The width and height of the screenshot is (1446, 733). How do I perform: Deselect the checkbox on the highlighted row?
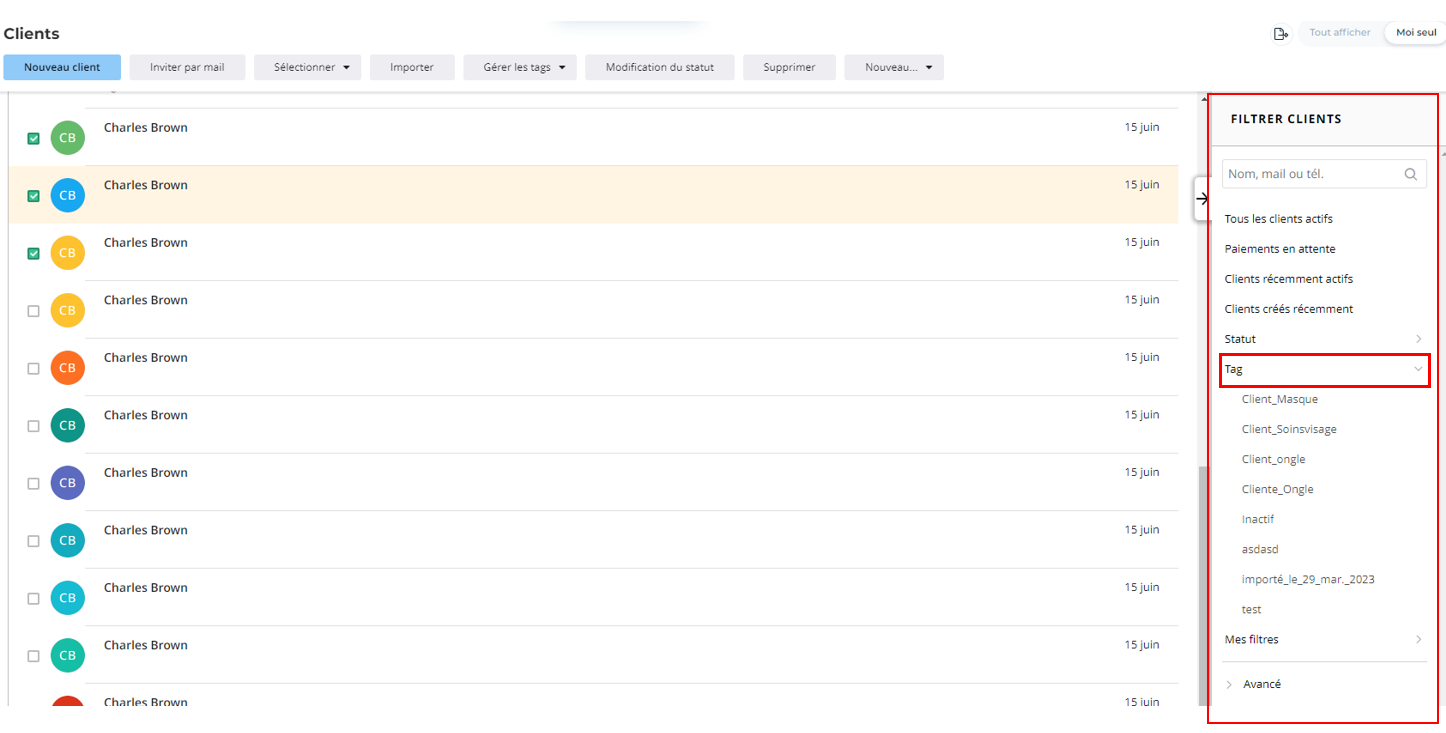click(32, 194)
